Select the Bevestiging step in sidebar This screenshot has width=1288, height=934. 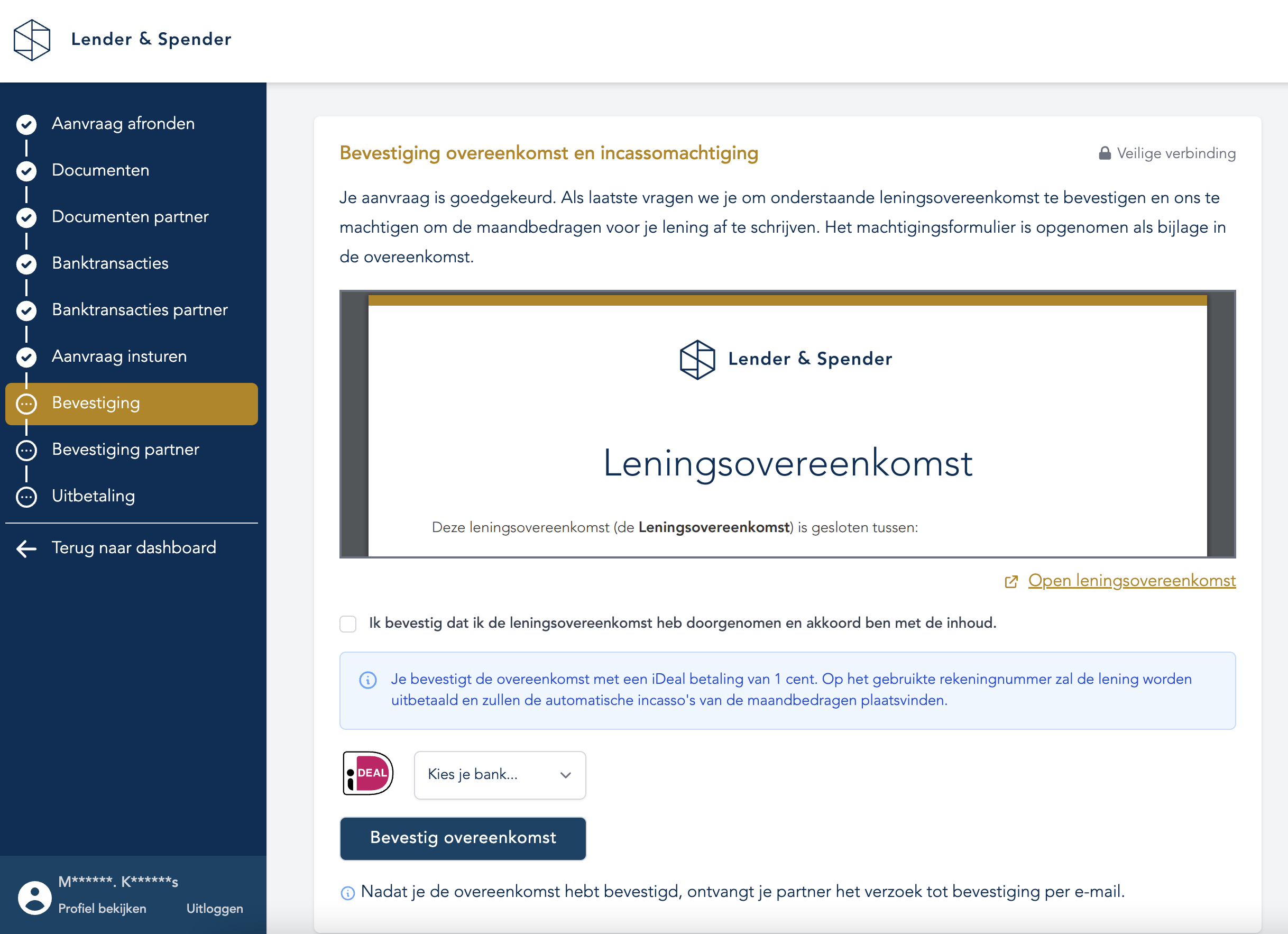tap(132, 404)
